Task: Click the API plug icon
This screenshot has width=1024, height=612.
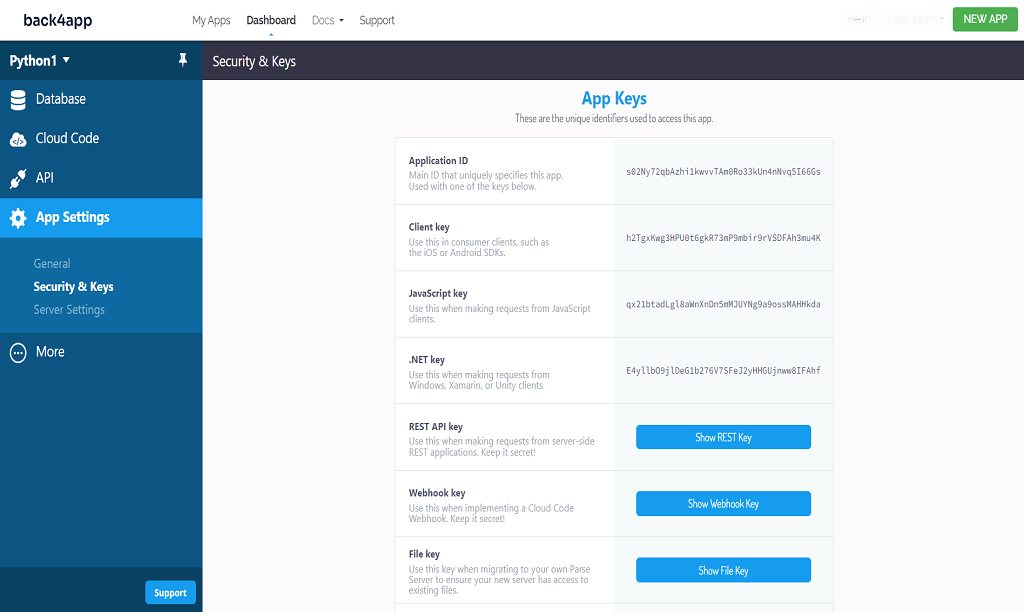Action: coord(18,178)
